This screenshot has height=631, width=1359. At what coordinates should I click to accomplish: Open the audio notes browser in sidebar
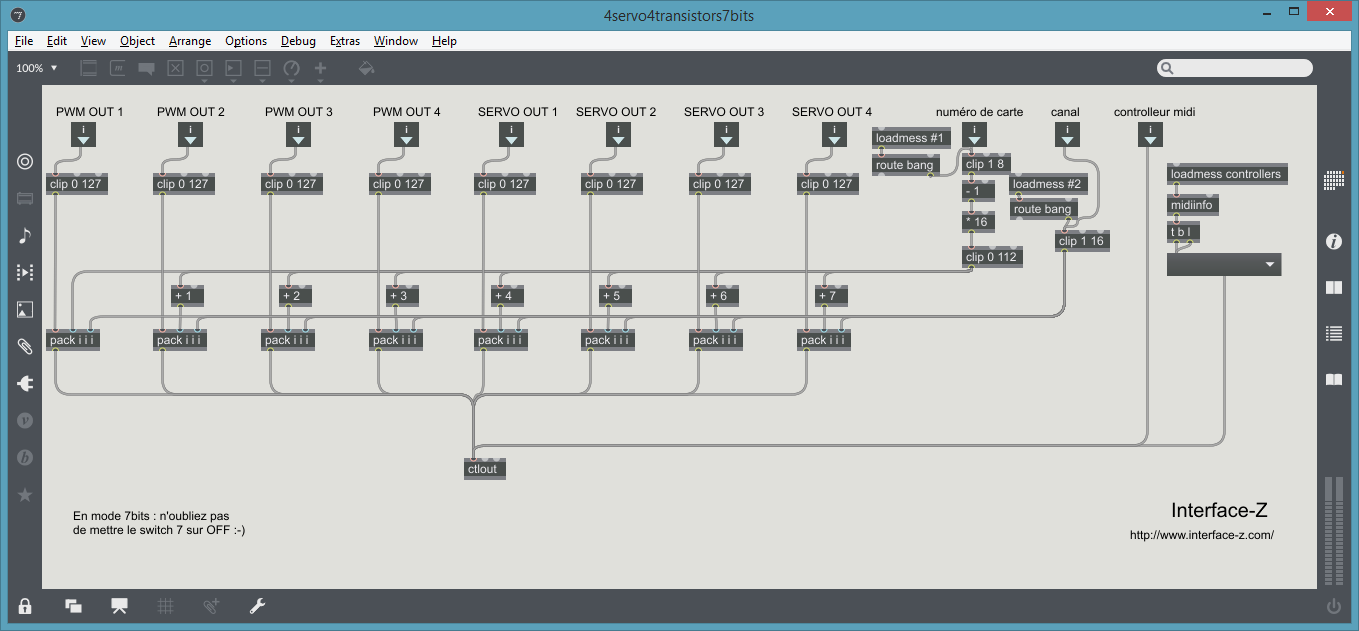25,236
